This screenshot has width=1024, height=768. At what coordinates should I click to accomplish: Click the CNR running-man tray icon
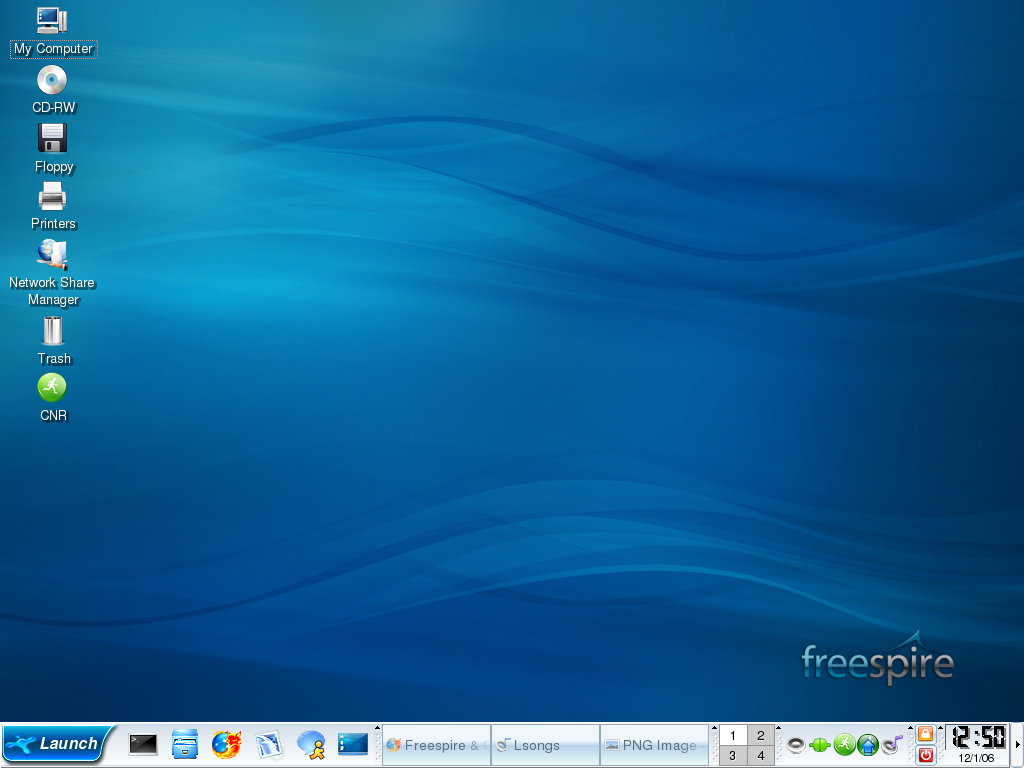click(x=844, y=744)
